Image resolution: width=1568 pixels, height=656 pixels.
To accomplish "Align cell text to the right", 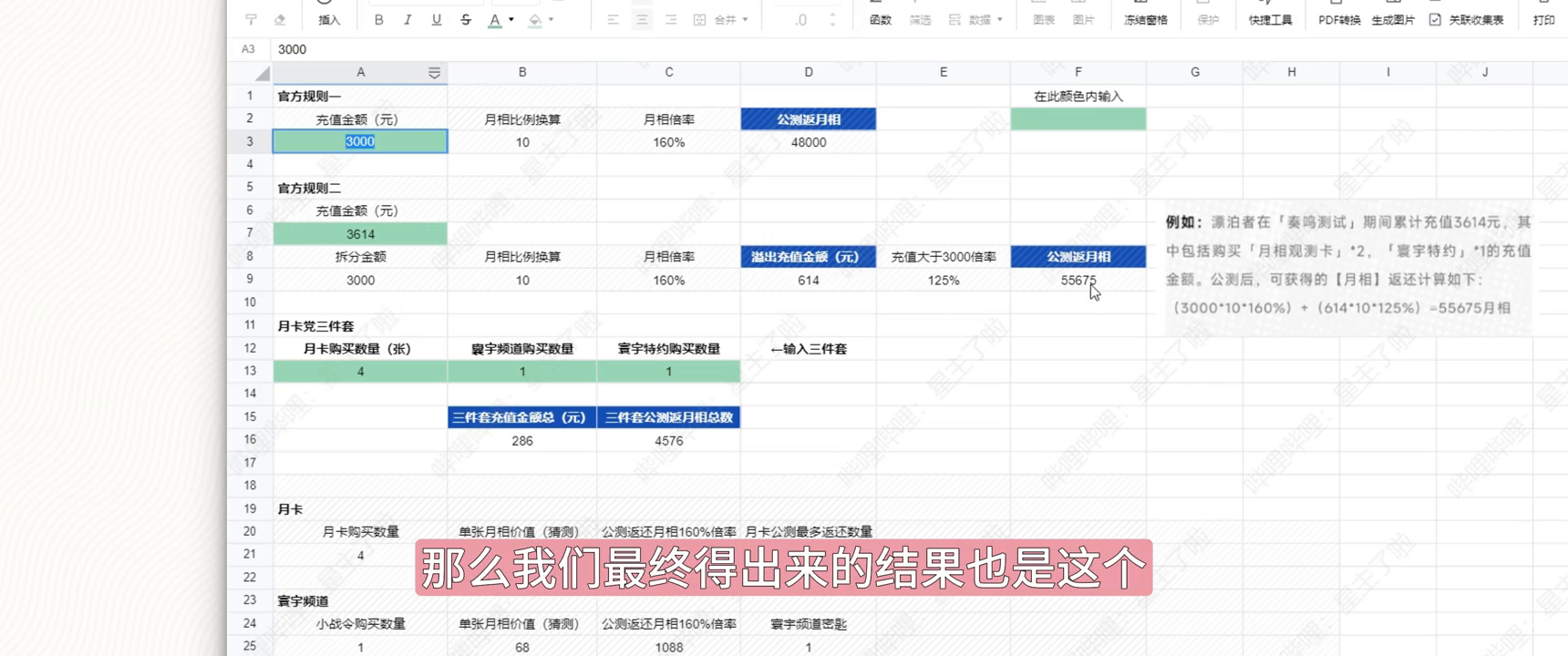I will pos(671,19).
